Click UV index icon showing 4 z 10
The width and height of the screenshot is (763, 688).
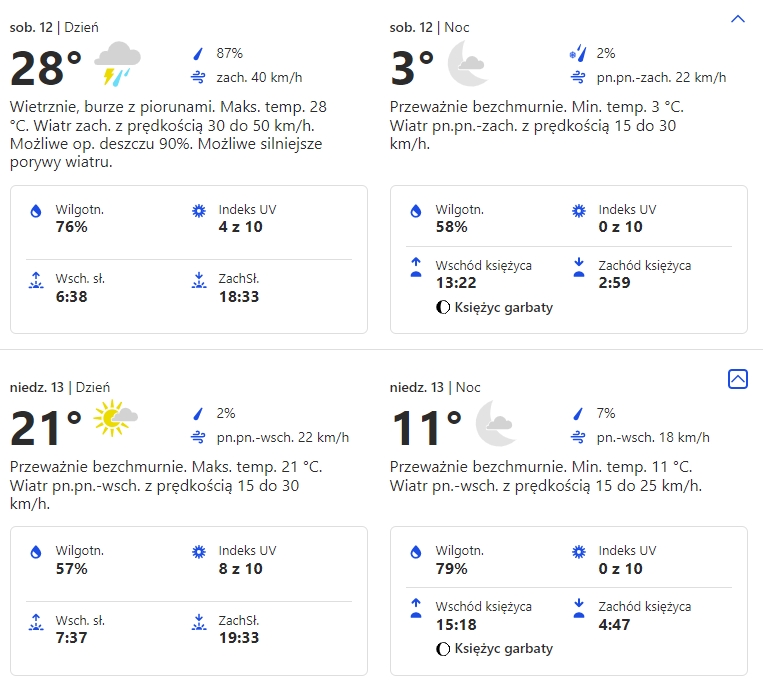pyautogui.click(x=198, y=211)
